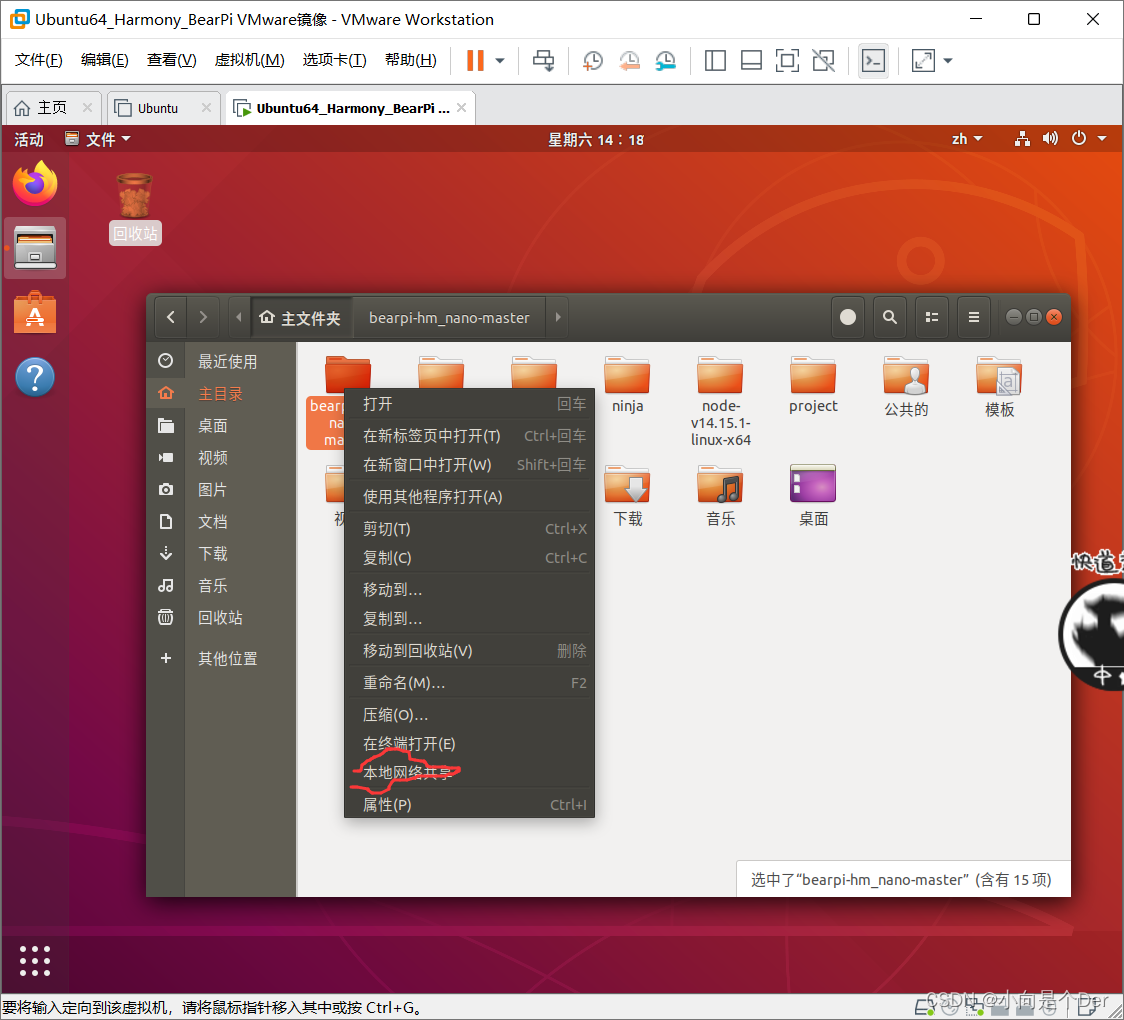Image resolution: width=1124 pixels, height=1020 pixels.
Task: Open Firefox from the dock
Action: pyautogui.click(x=35, y=184)
